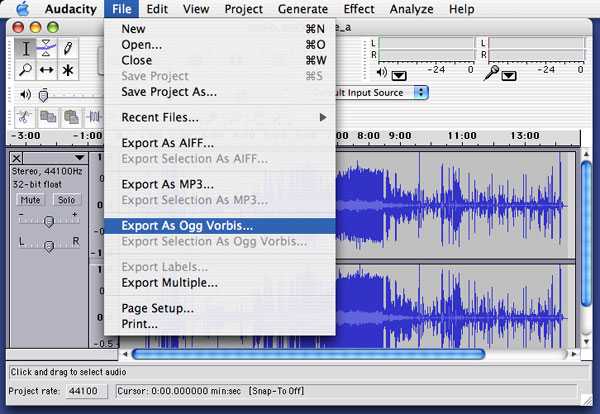The image size is (600, 414).
Task: Click the 'Cursor: 0:00.000000 min:sec' status text
Action: click(x=179, y=391)
